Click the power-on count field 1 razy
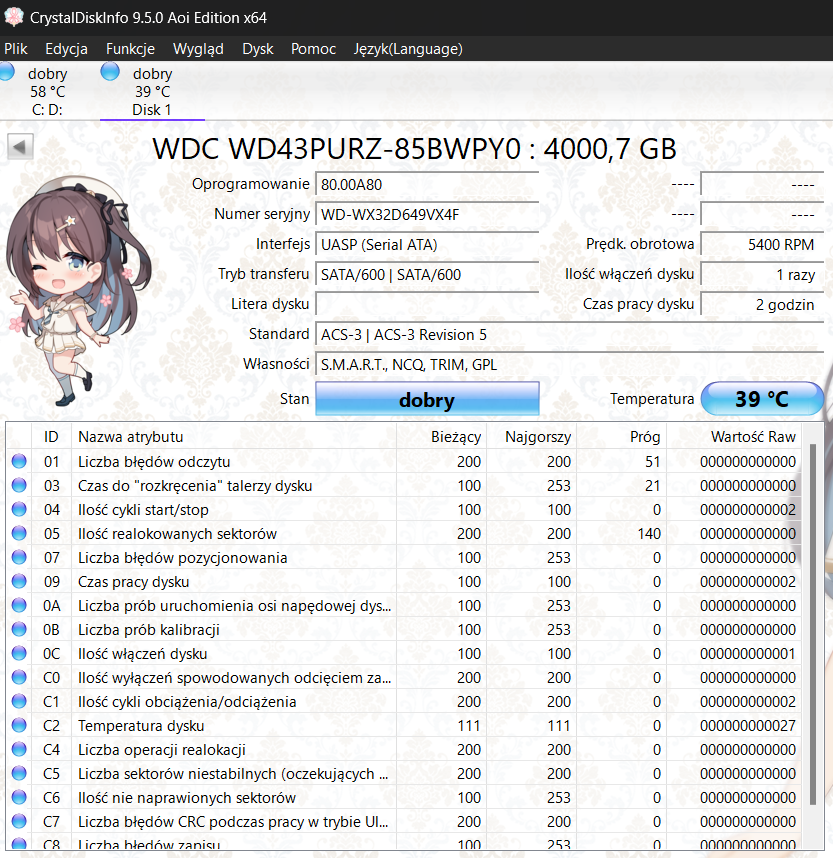 (x=762, y=275)
